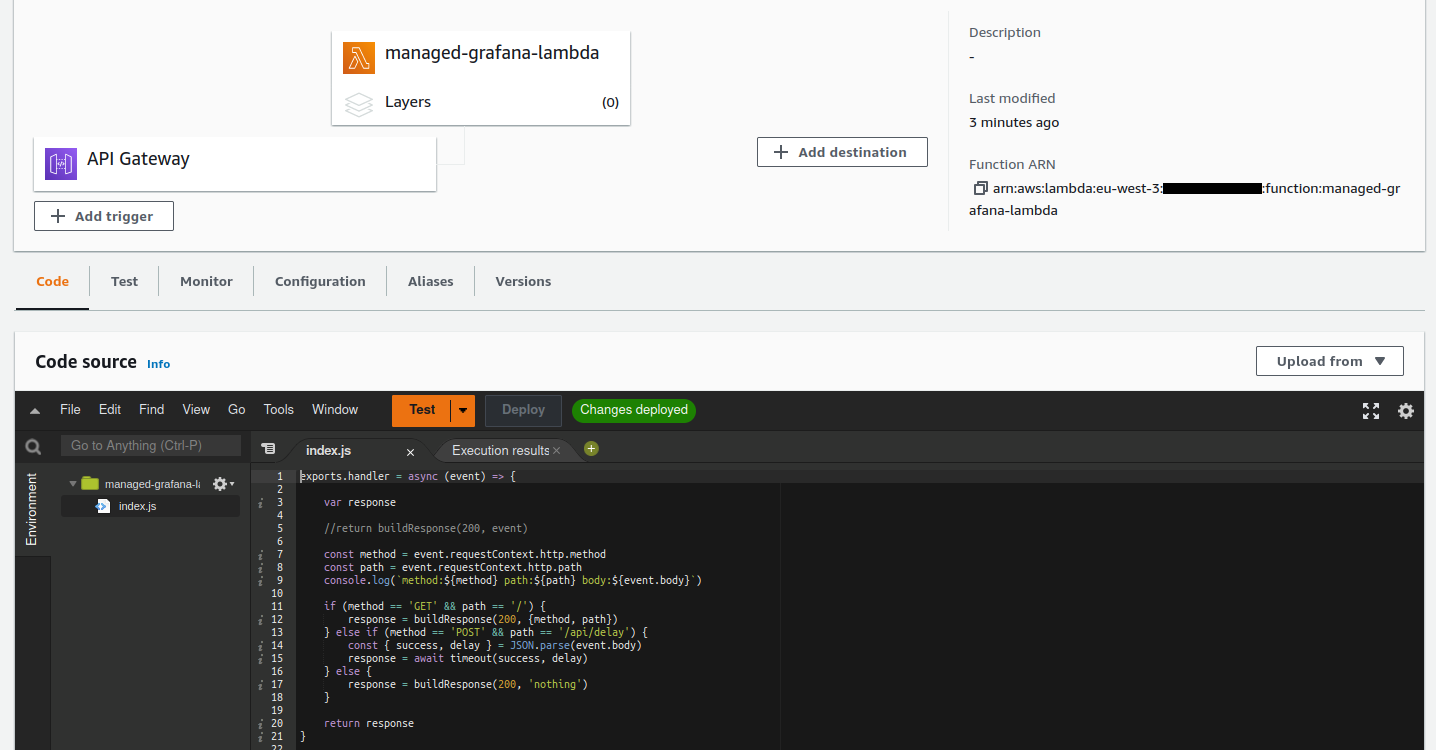
Task: Click the magnifier search icon in sidebar
Action: click(33, 447)
